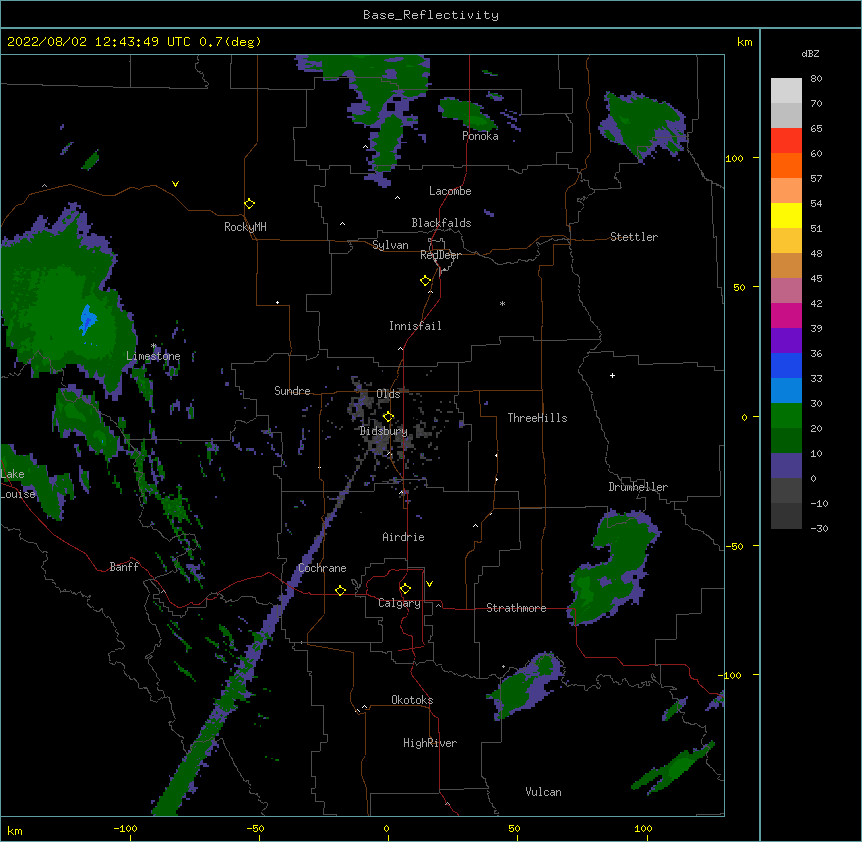Select the bright green 30-20 legend swatch
Image resolution: width=862 pixels, height=842 pixels.
click(x=786, y=416)
